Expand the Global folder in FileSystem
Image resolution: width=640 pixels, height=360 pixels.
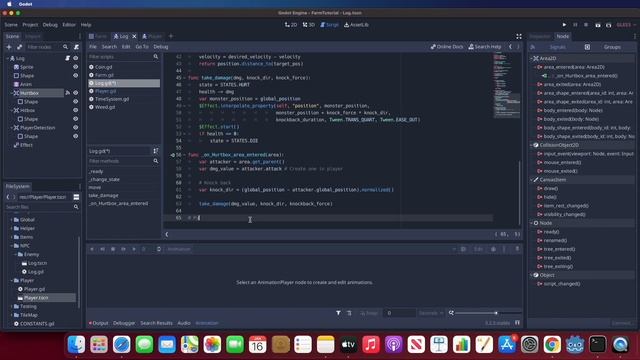pyautogui.click(x=11, y=220)
